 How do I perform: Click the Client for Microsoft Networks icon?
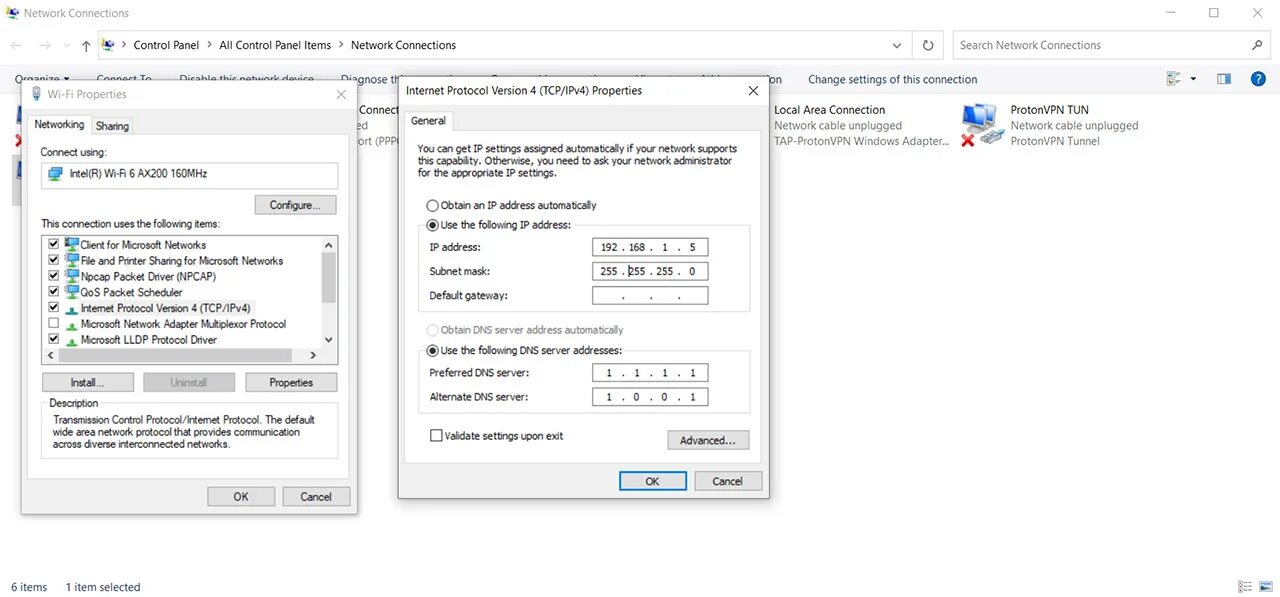72,245
